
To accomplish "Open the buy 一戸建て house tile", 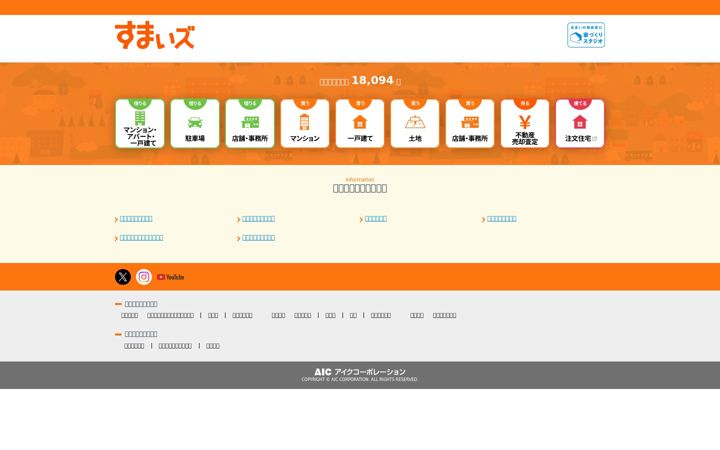I will click(360, 124).
